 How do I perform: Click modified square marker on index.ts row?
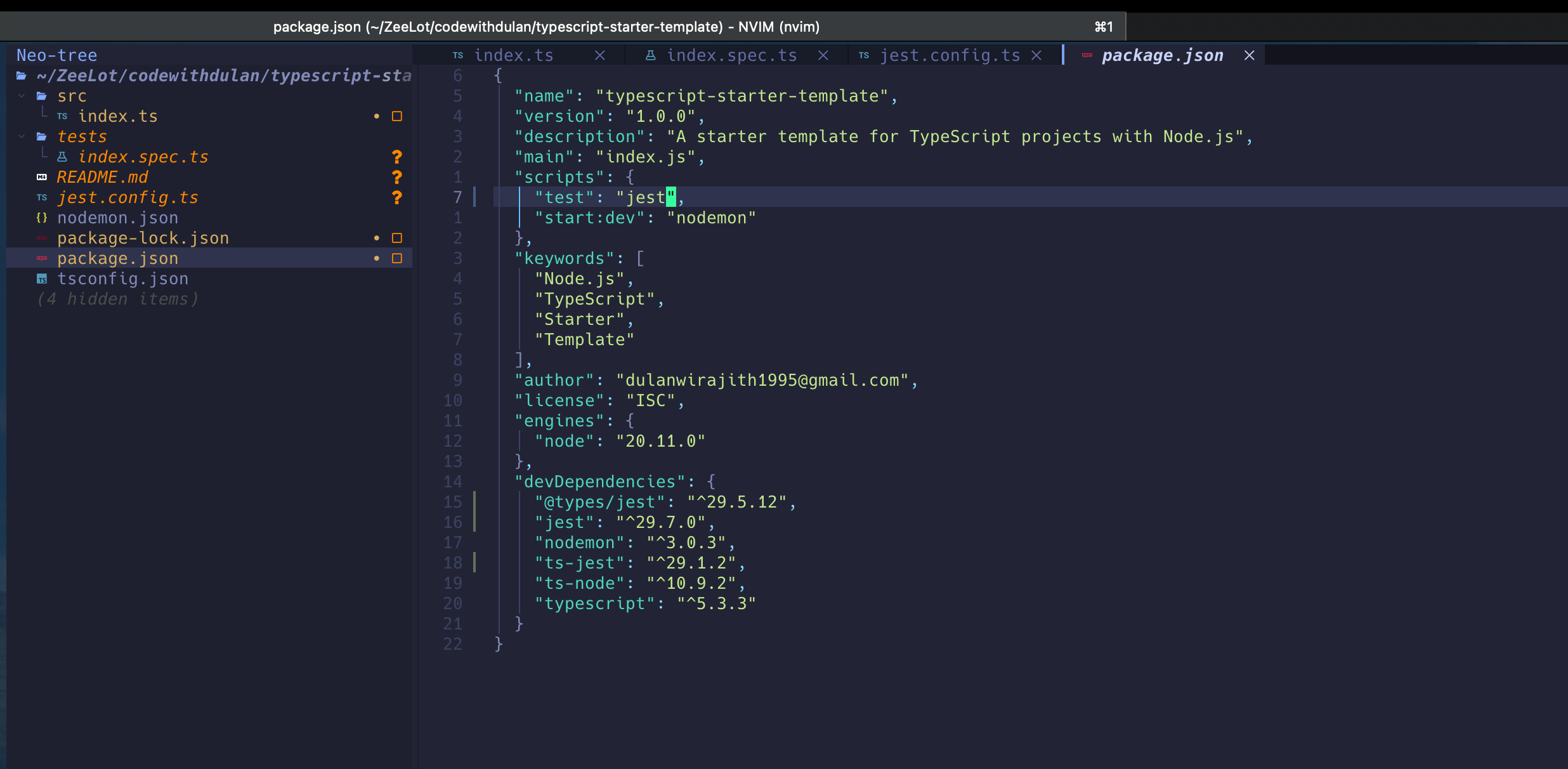[x=397, y=116]
